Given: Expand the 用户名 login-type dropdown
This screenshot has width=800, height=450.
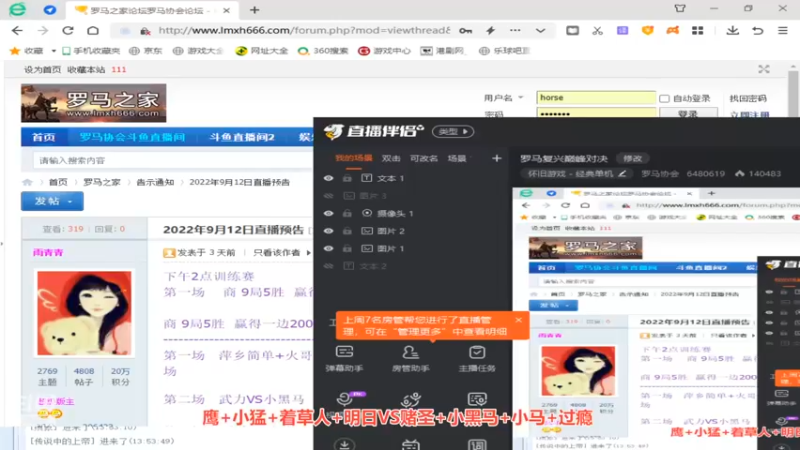Looking at the screenshot, I should tap(521, 97).
